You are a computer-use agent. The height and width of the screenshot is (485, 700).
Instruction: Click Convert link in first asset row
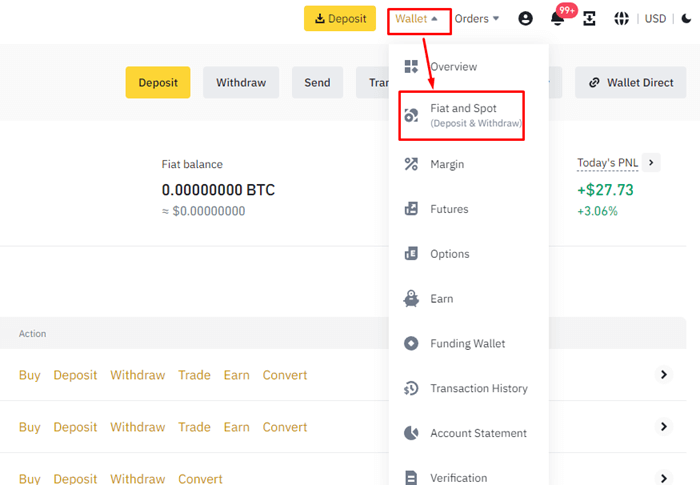(x=285, y=375)
